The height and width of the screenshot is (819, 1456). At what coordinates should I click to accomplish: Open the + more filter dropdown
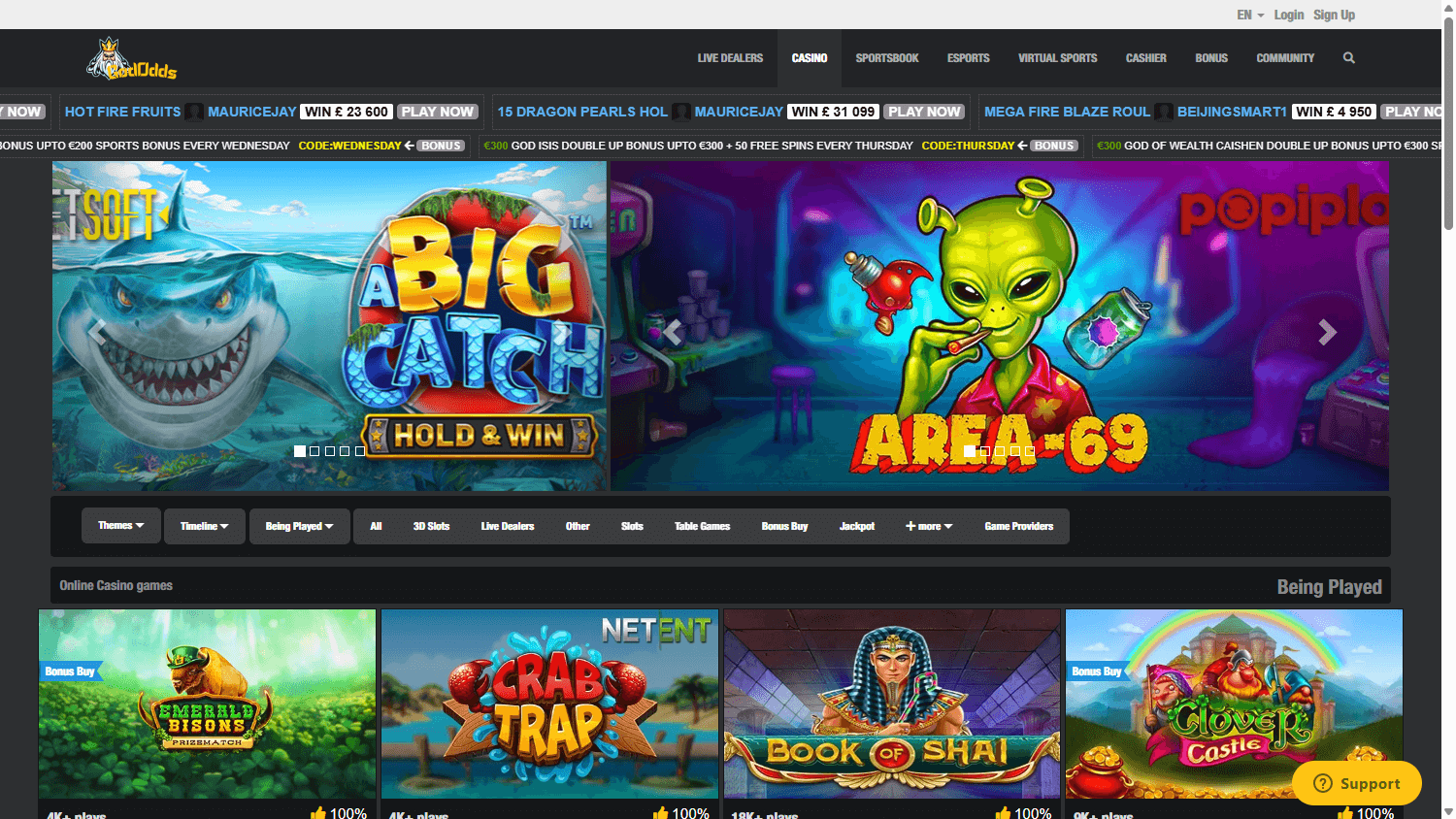[928, 525]
